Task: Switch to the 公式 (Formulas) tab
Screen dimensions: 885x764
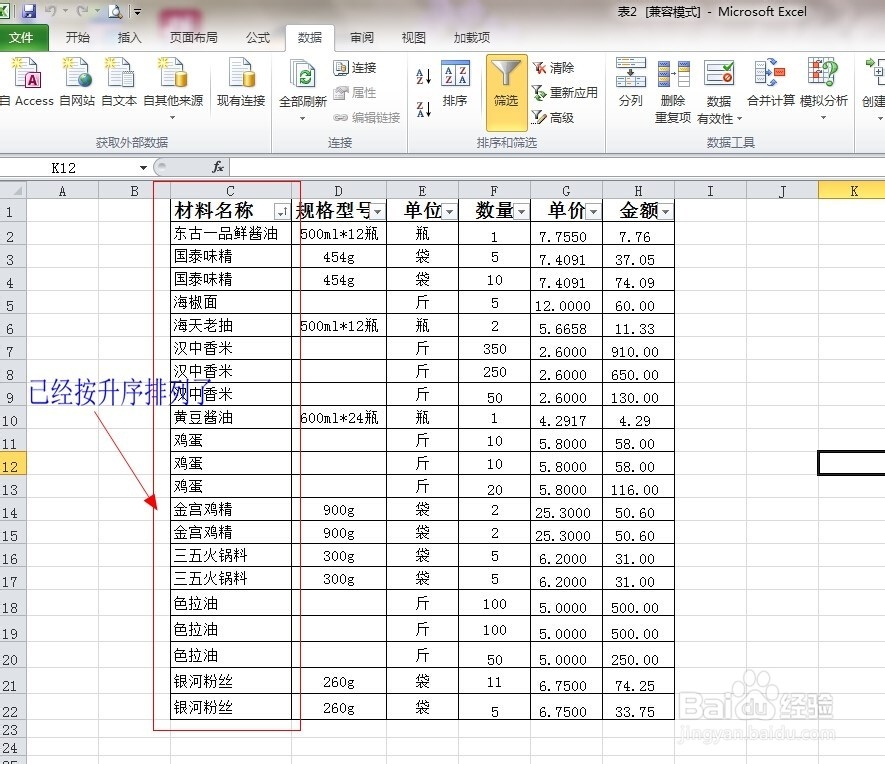Action: (258, 38)
